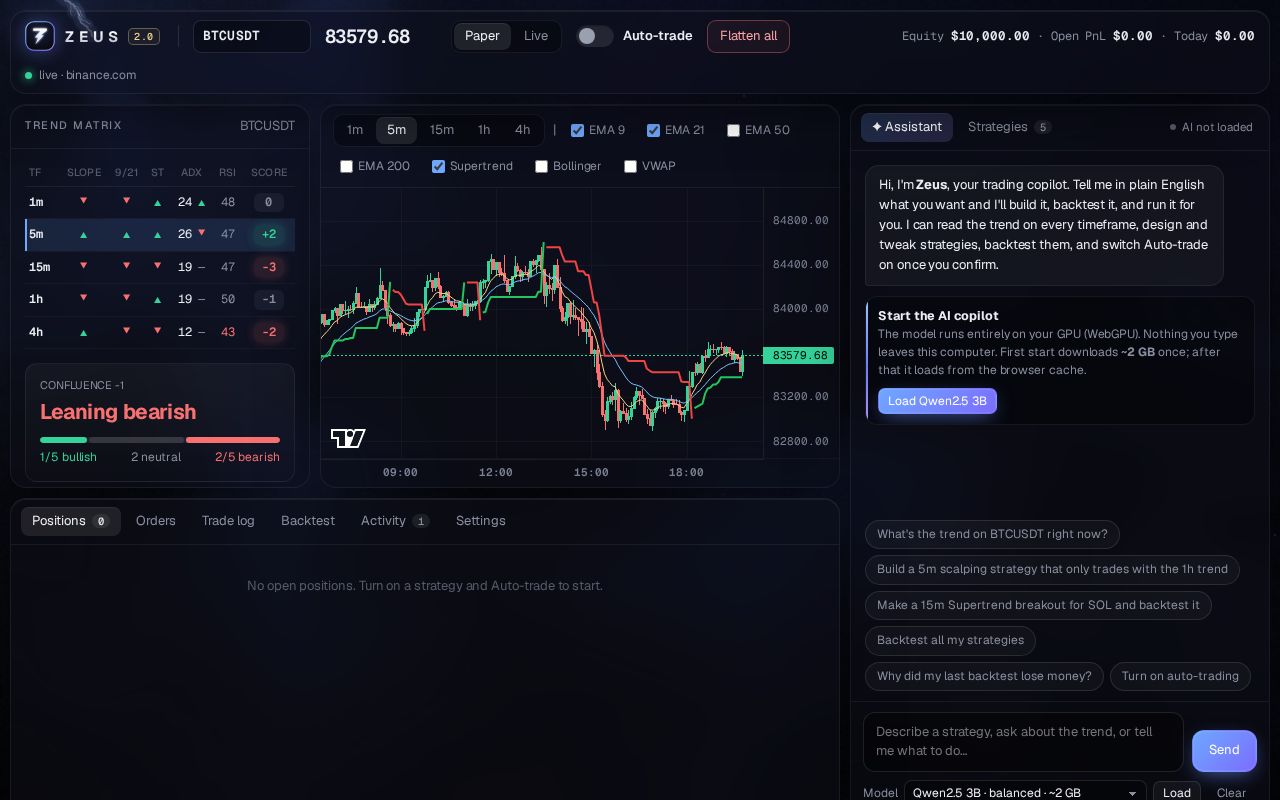Uncheck the EMA 9 indicator checkbox
Image resolution: width=1280 pixels, height=800 pixels.
point(577,130)
